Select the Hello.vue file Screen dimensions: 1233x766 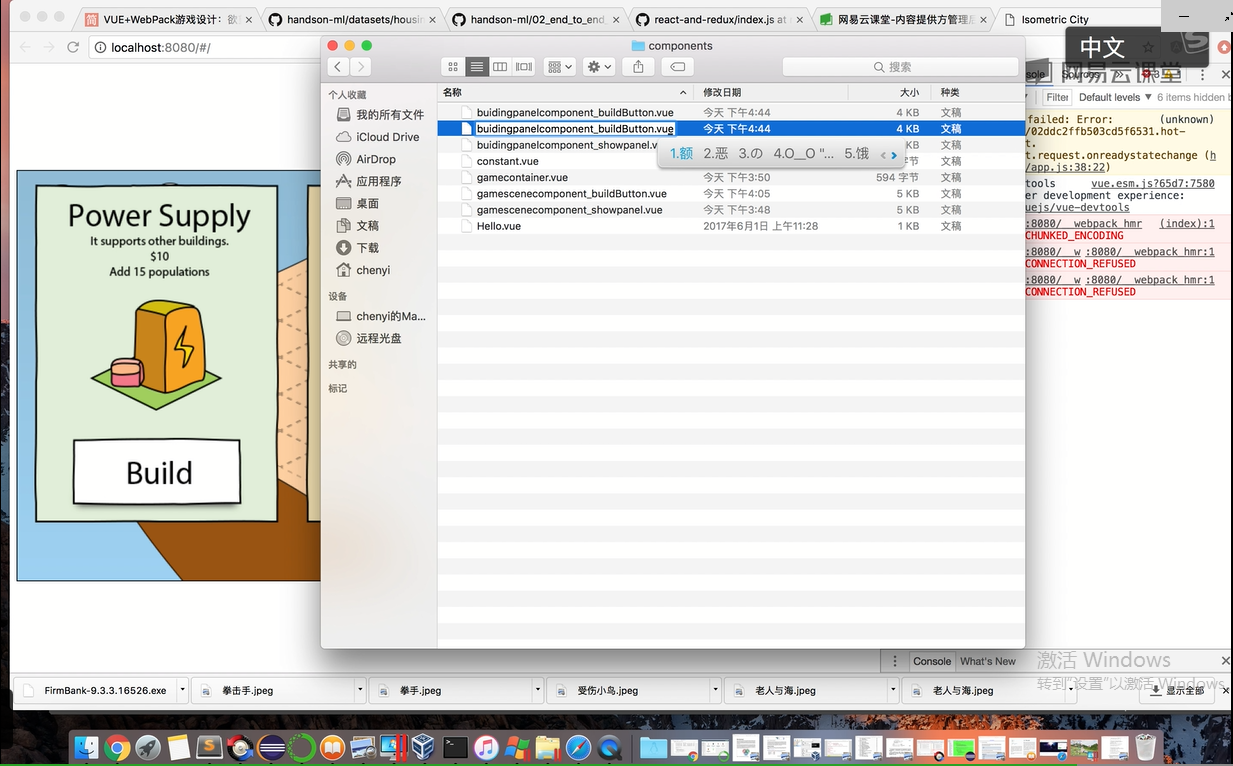click(731, 226)
